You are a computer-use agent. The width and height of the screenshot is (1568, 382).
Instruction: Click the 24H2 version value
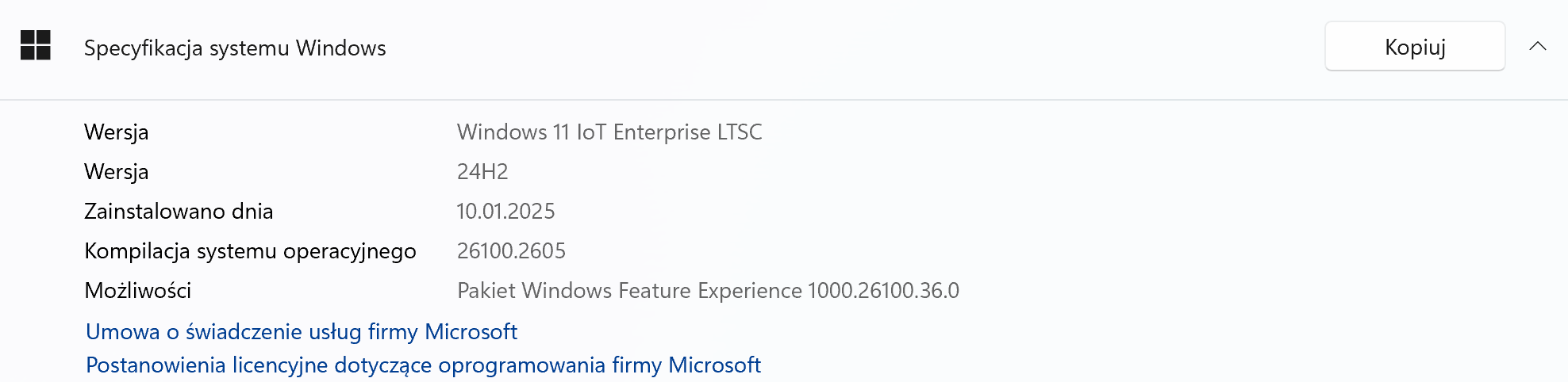click(x=482, y=172)
